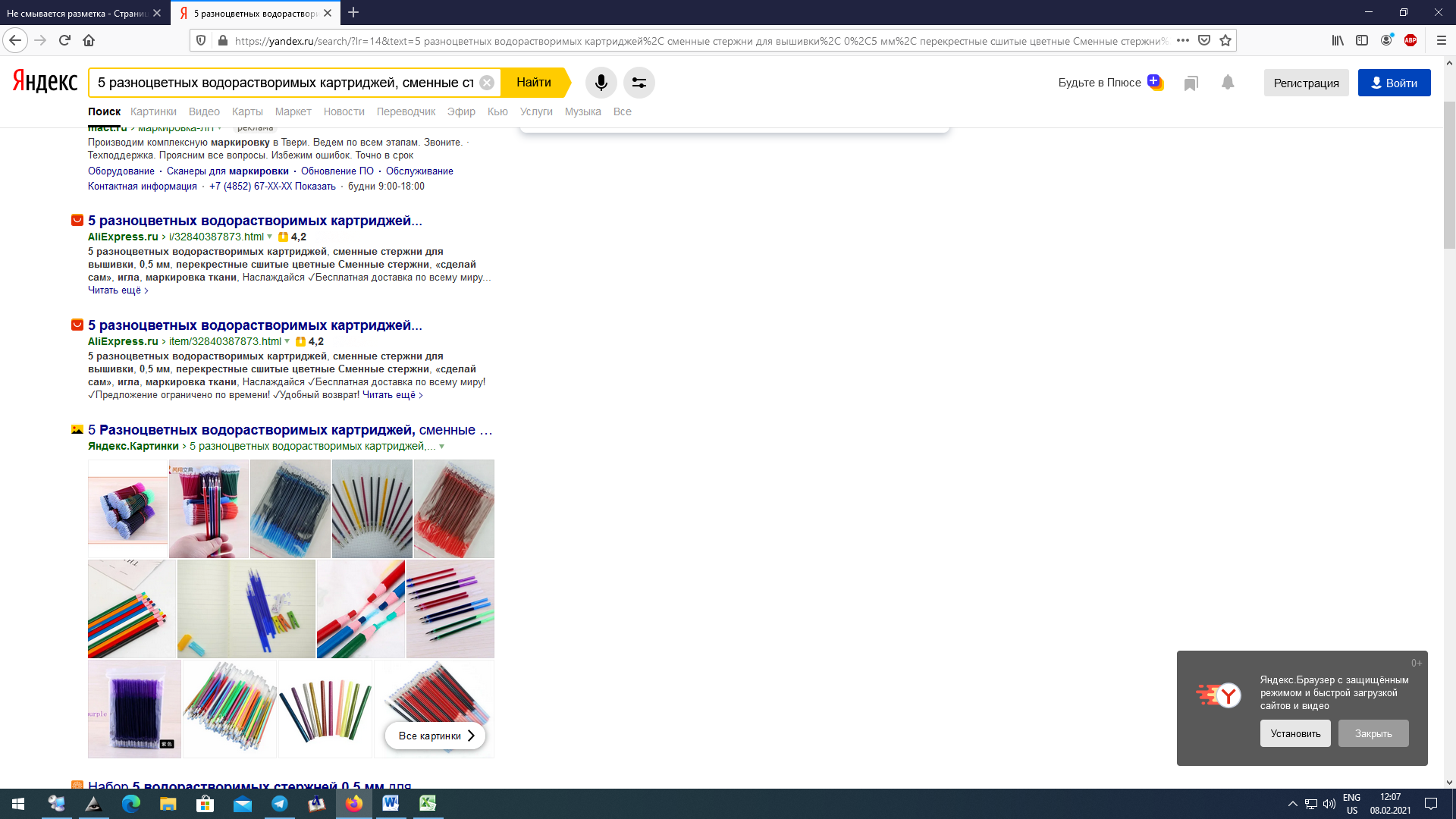Image resolution: width=1456 pixels, height=819 pixels.
Task: Open search settings sliders icon
Action: point(639,83)
